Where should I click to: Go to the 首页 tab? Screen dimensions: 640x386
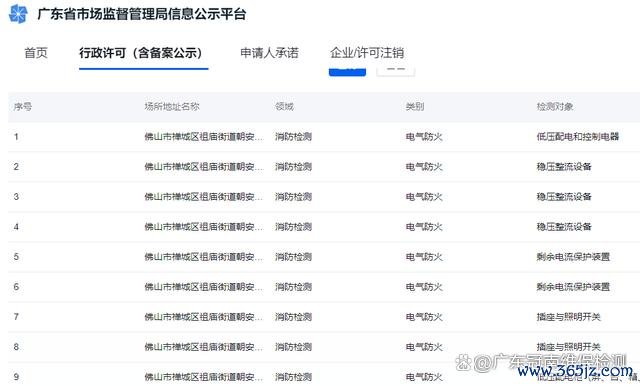(36, 53)
